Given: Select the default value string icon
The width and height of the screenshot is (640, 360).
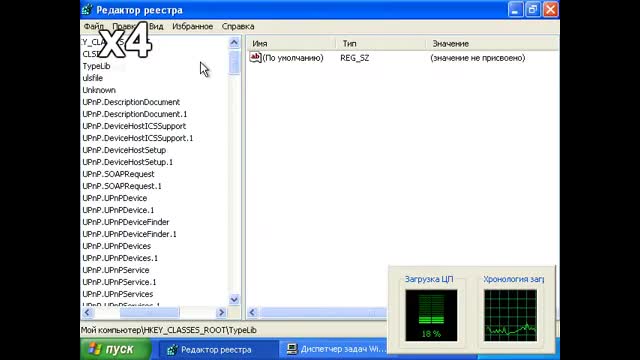Looking at the screenshot, I should click(255, 58).
